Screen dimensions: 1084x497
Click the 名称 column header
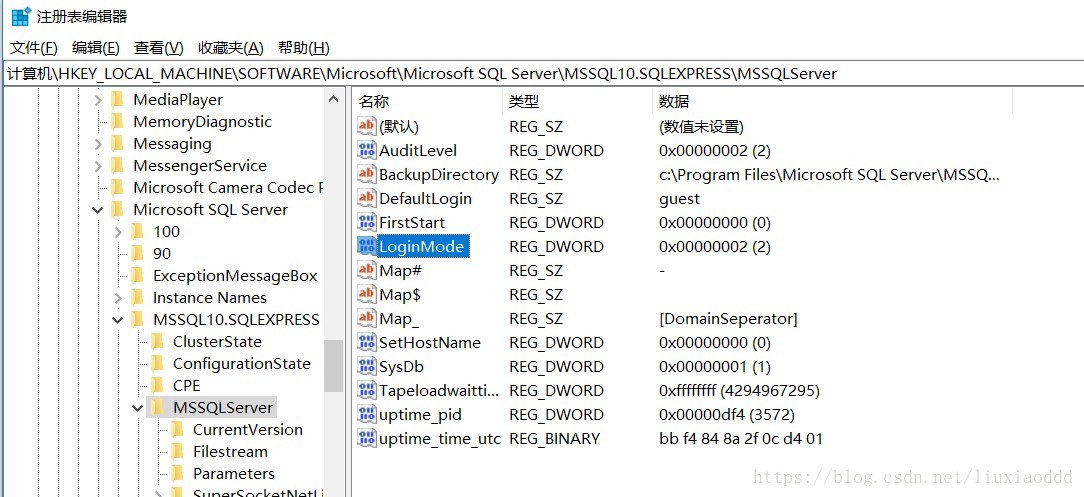[x=428, y=102]
